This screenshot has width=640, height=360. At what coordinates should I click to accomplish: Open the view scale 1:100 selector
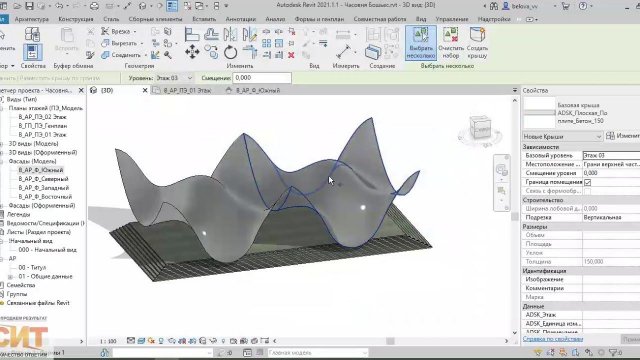(x=108, y=341)
